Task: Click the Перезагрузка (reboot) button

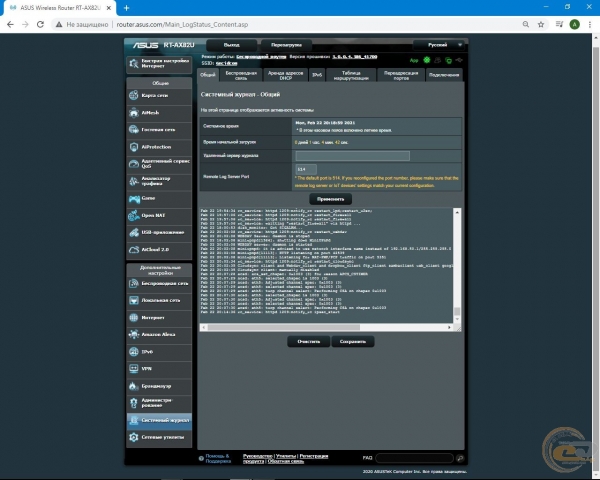Action: click(286, 45)
